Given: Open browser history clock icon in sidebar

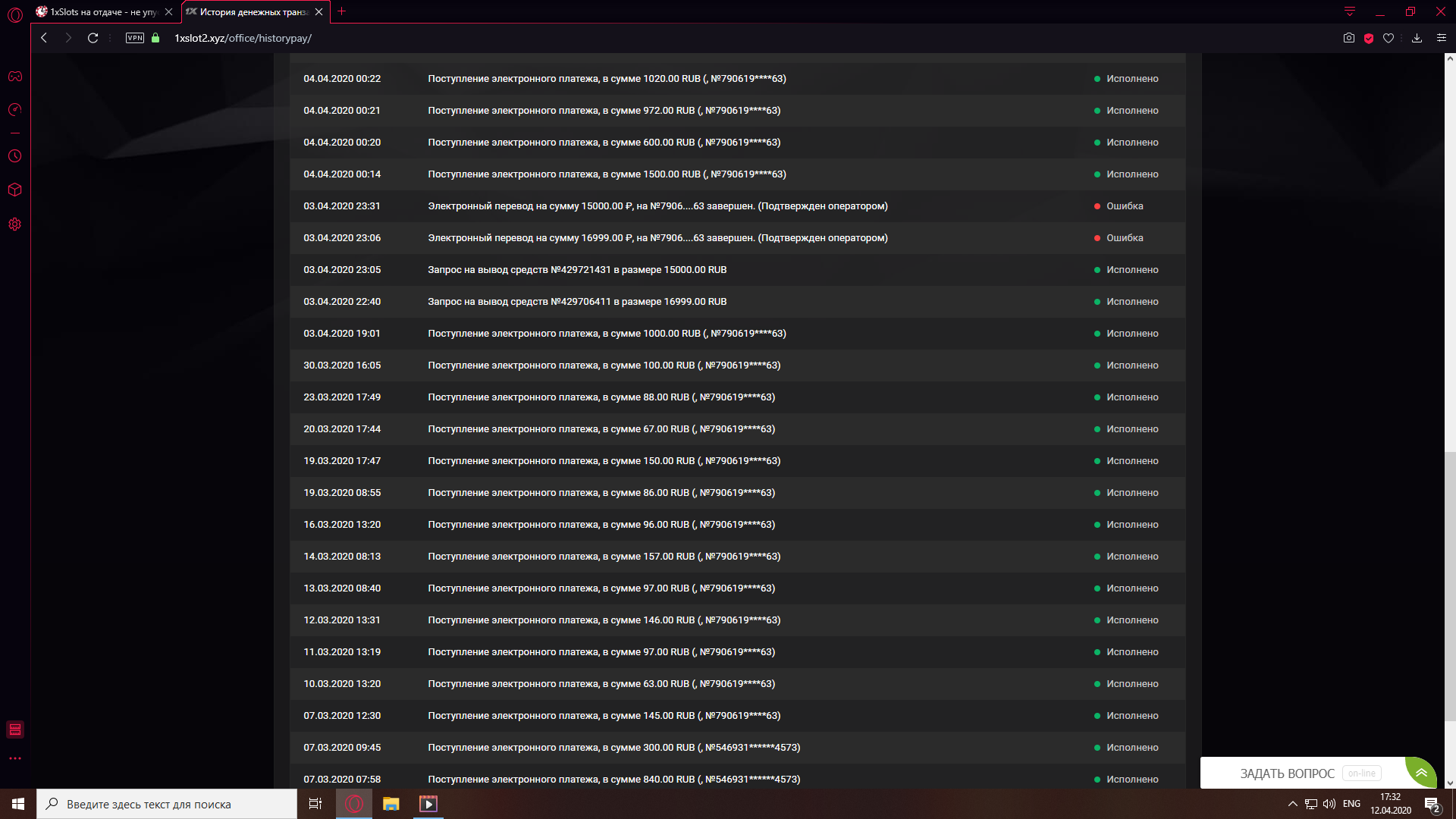Looking at the screenshot, I should click(15, 156).
